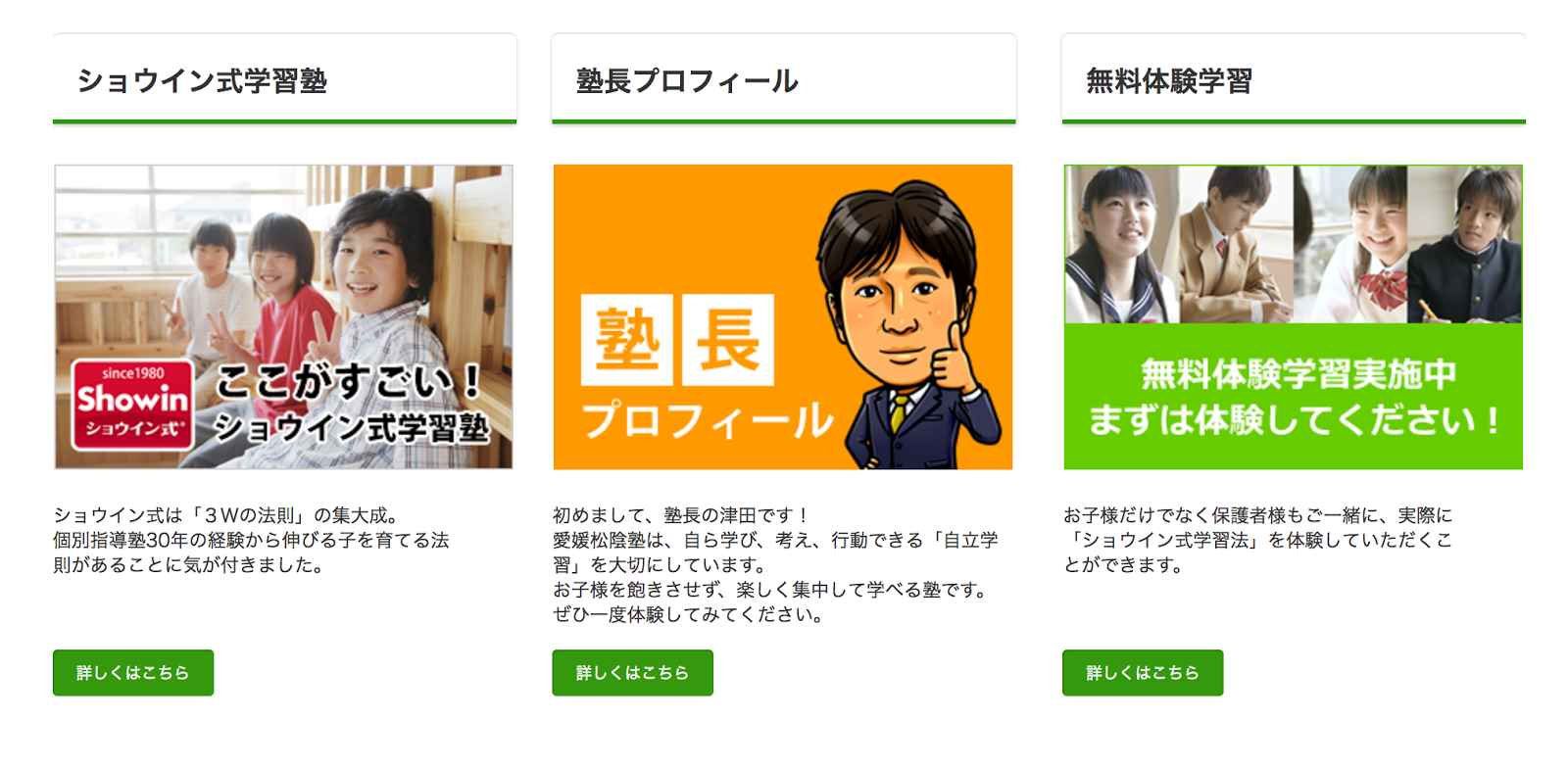This screenshot has width=1568, height=769.
Task: Click the boy in beige blazer photo
Action: [1237, 244]
